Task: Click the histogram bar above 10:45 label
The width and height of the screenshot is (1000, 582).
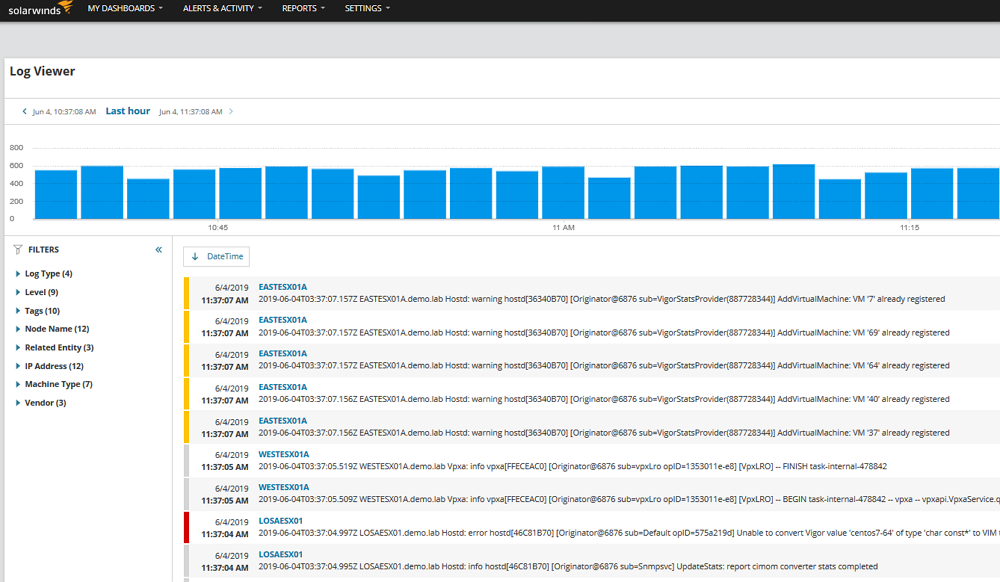Action: 240,193
